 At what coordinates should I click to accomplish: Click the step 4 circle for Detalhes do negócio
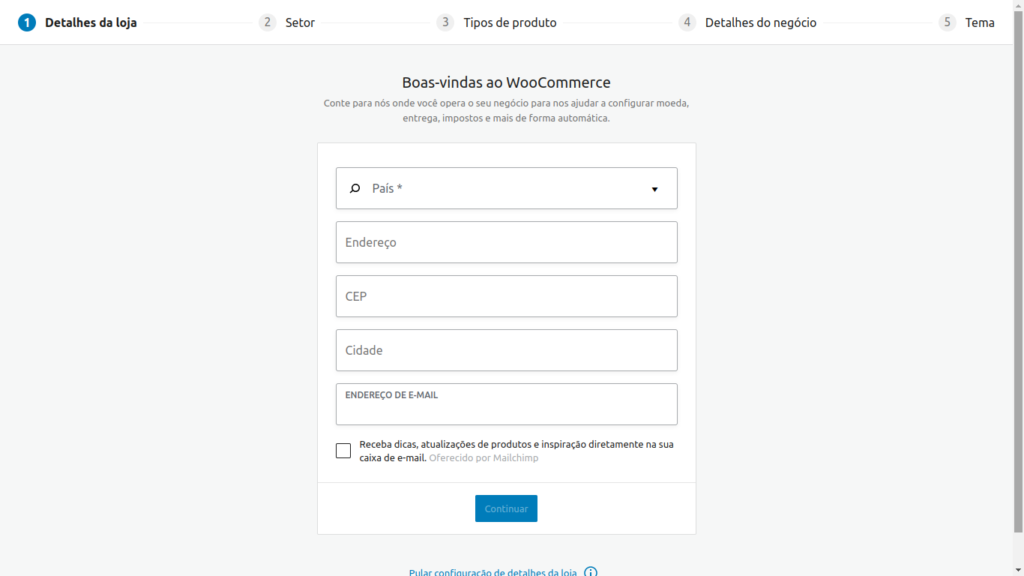(x=686, y=21)
